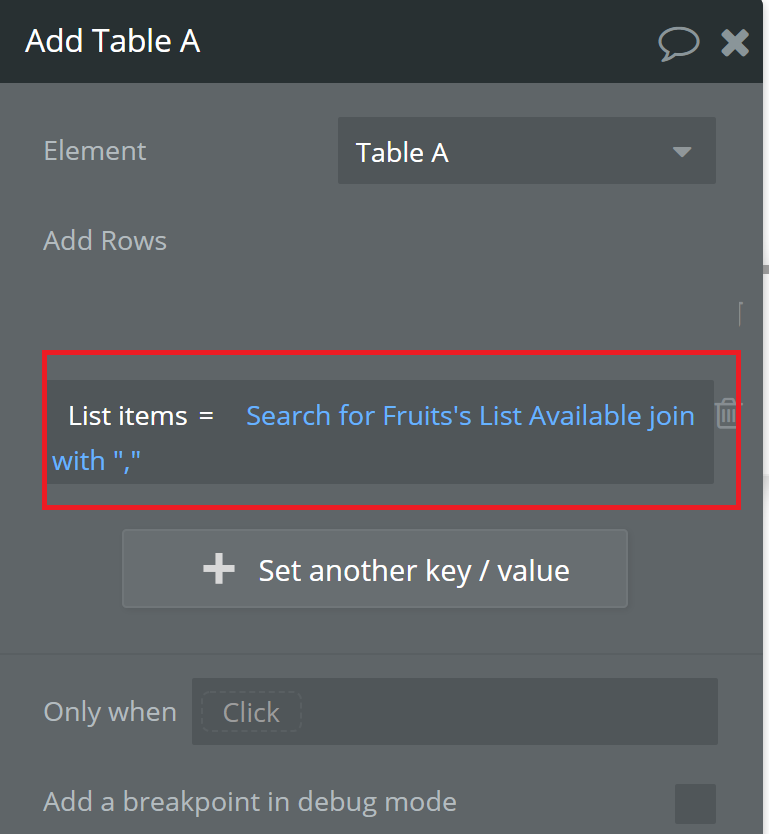This screenshot has height=834, width=769.
Task: Open the Element dropdown showing Table A
Action: tap(526, 151)
